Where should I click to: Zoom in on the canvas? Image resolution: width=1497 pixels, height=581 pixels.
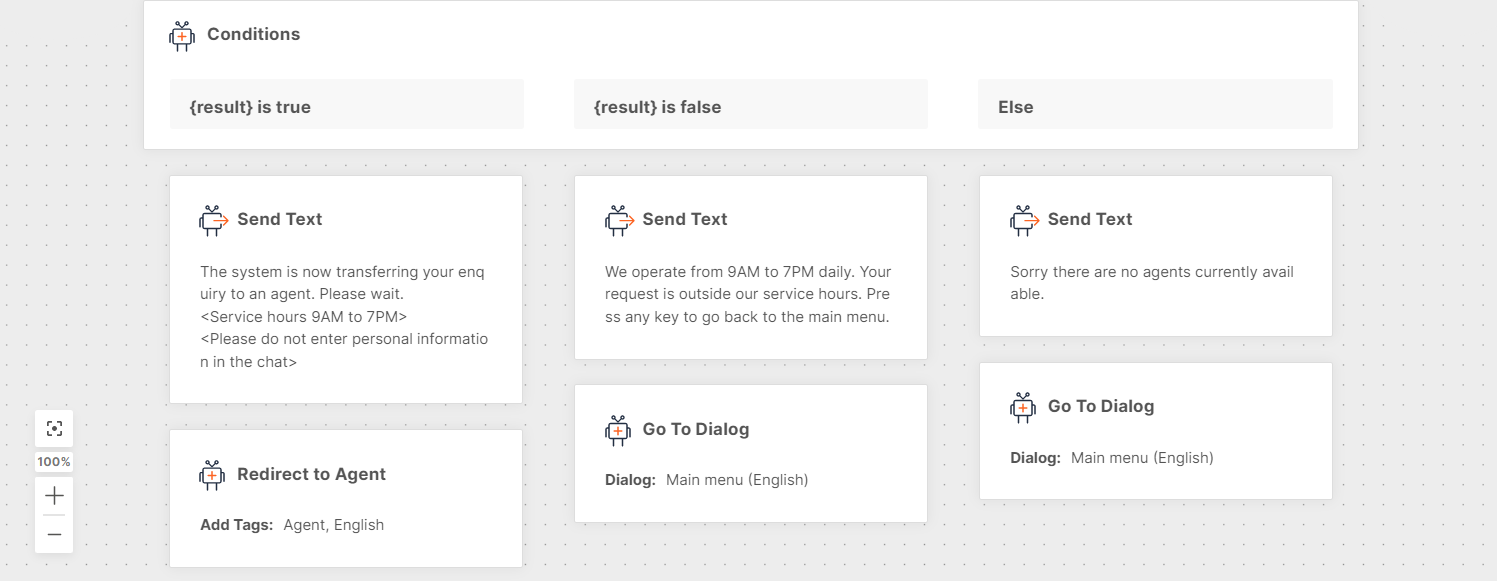[54, 495]
